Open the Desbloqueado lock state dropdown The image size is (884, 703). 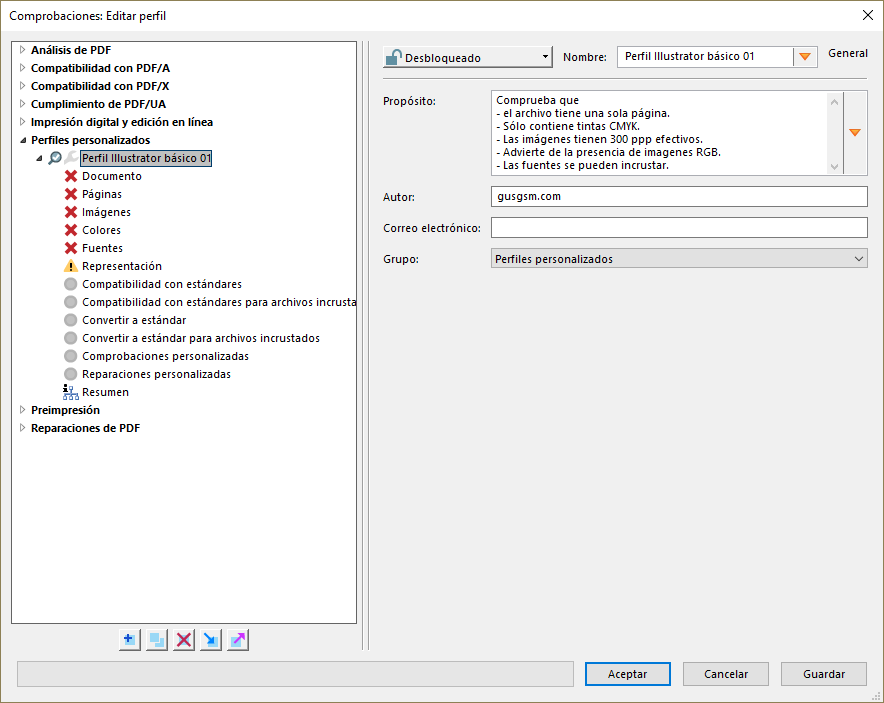pos(467,57)
